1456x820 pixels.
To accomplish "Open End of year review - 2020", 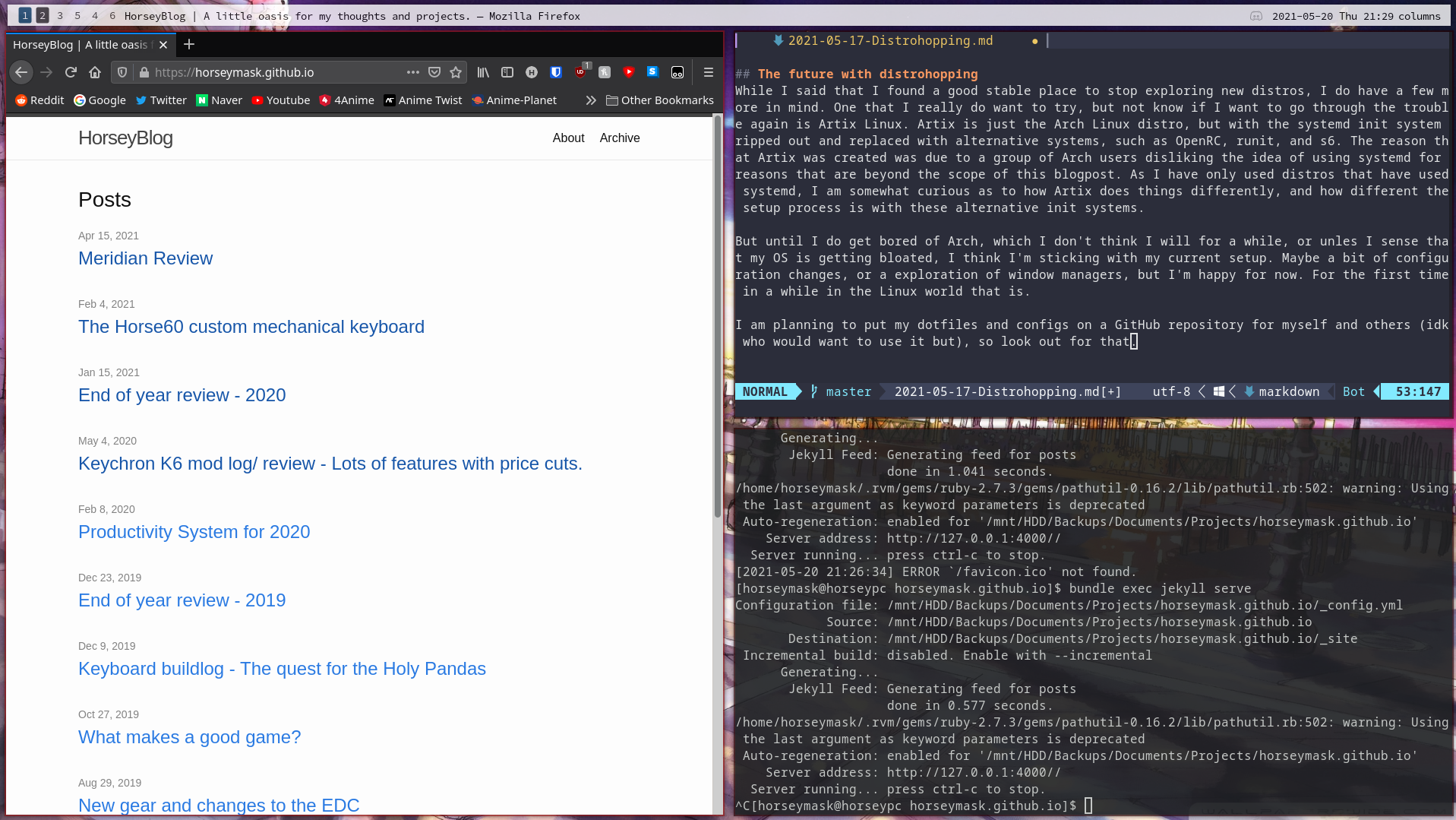I will [182, 395].
